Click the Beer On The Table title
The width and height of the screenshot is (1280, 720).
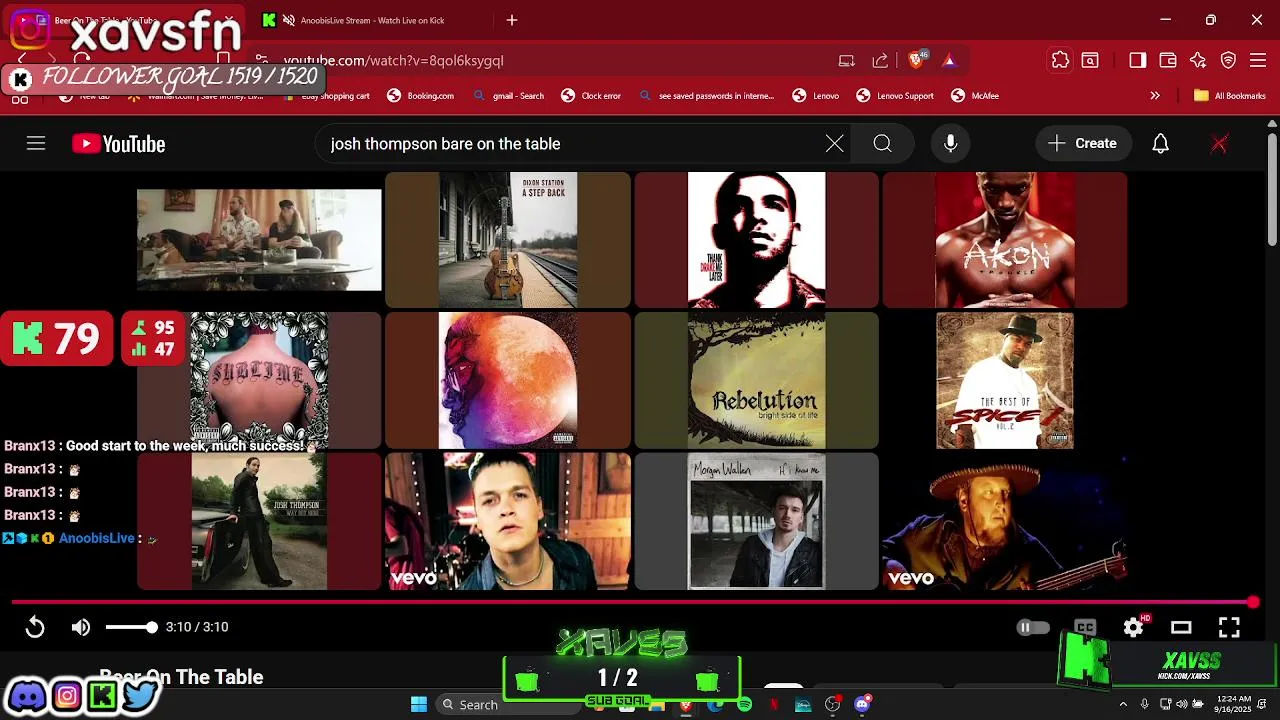click(181, 677)
